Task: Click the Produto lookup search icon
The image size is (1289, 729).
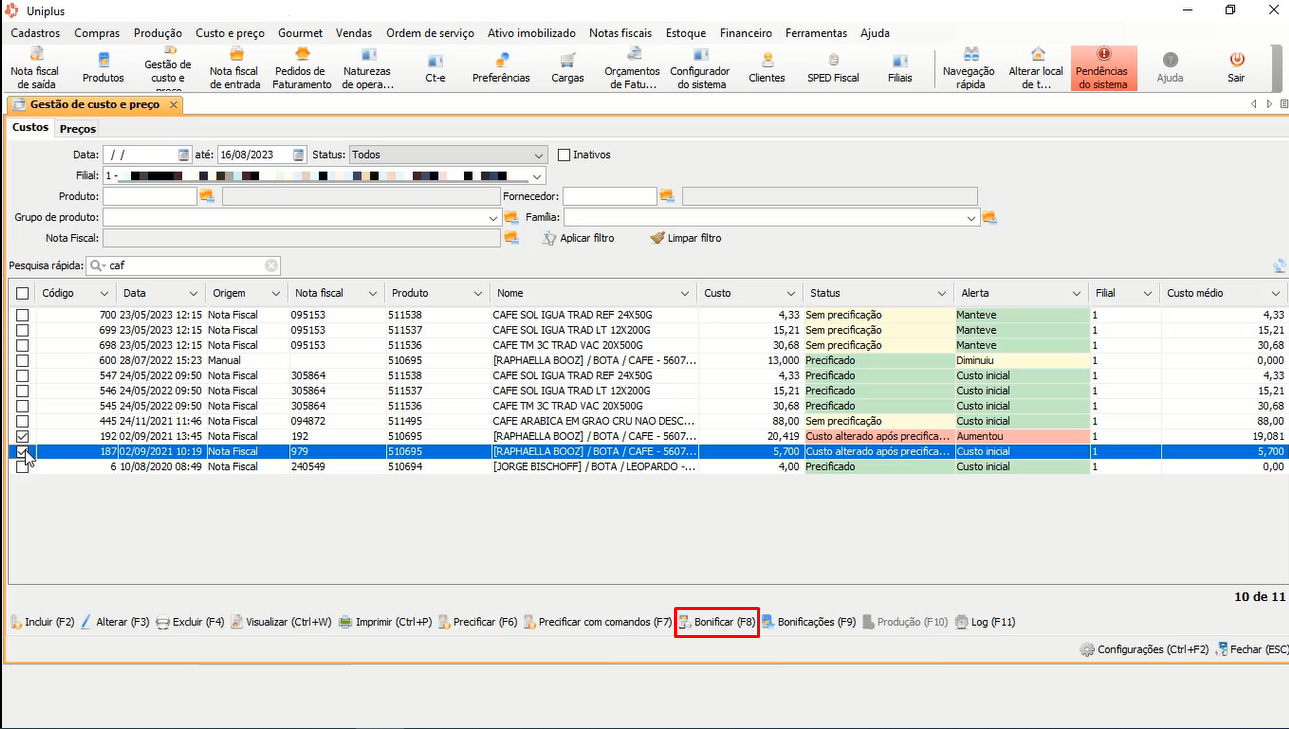Action: click(207, 196)
